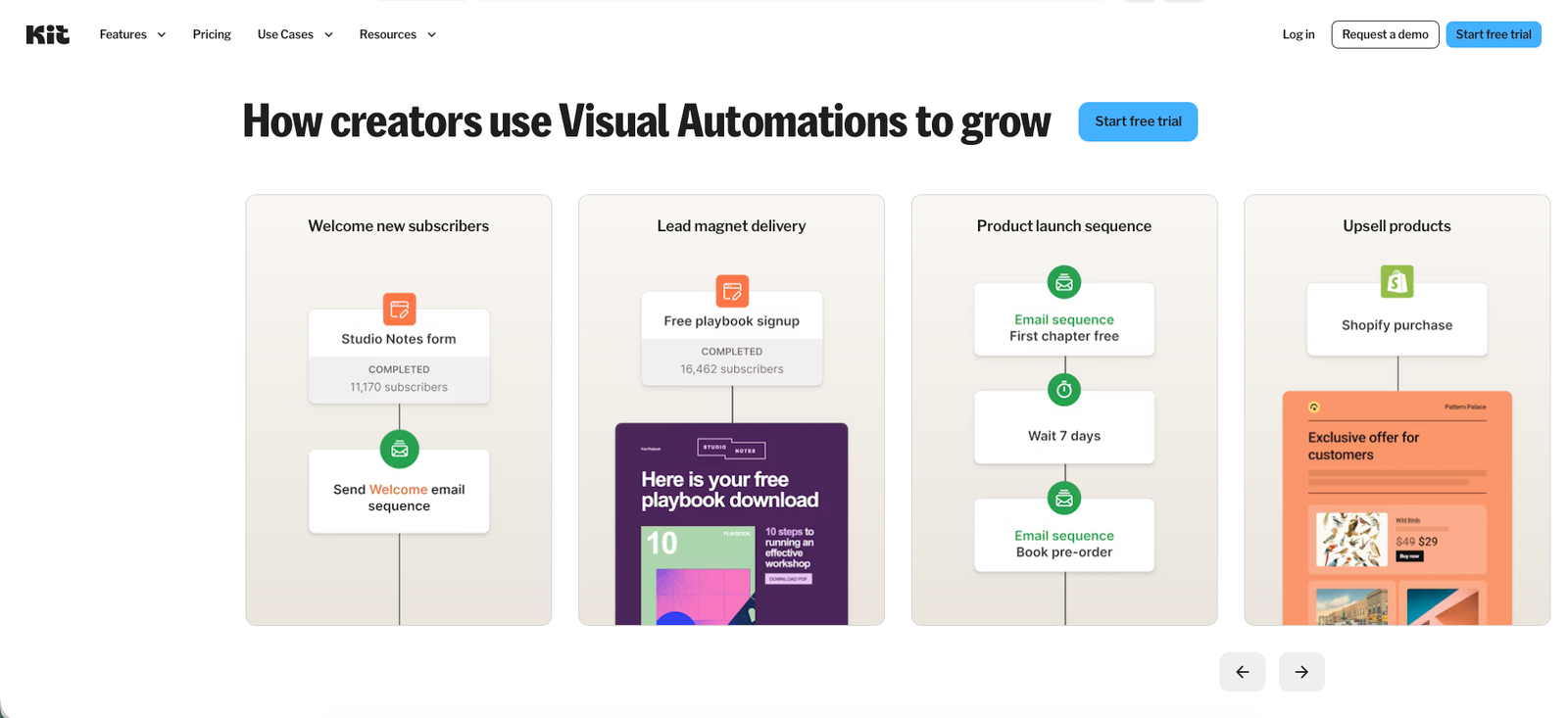This screenshot has height=718, width=1568.
Task: Click the Wait 7 days node
Action: [1064, 427]
